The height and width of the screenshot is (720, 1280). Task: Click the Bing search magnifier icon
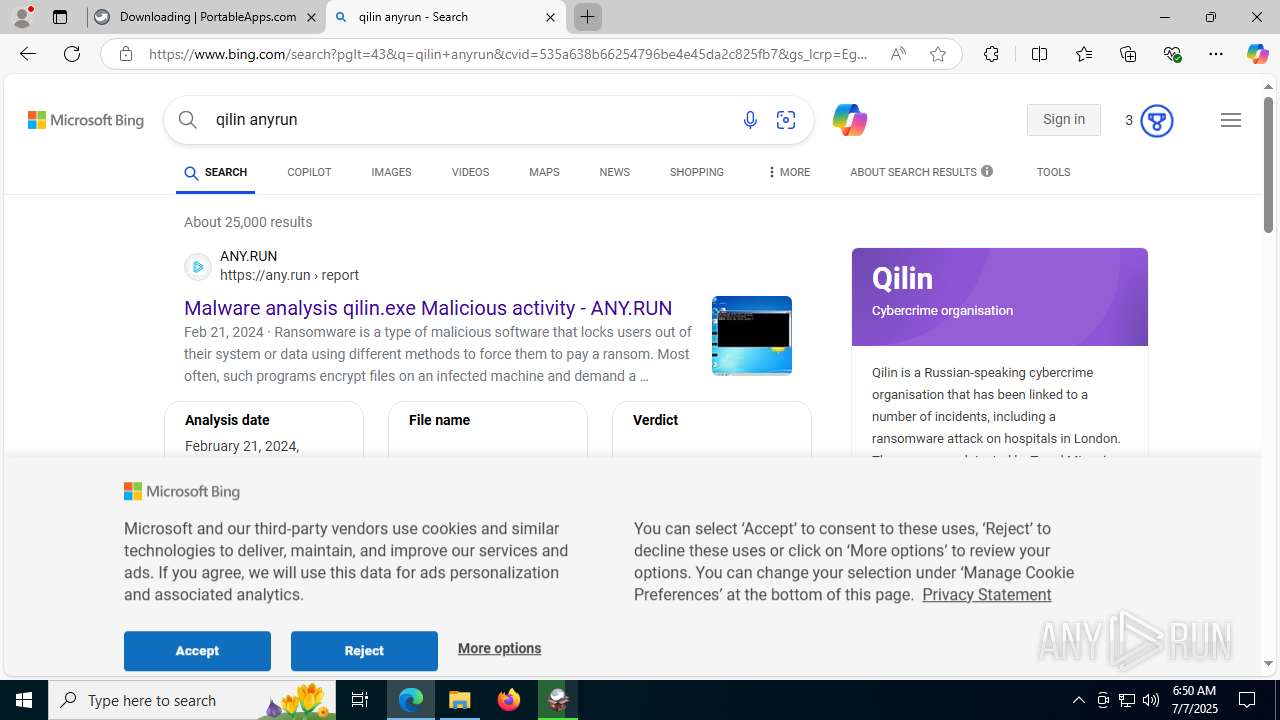pyautogui.click(x=188, y=120)
